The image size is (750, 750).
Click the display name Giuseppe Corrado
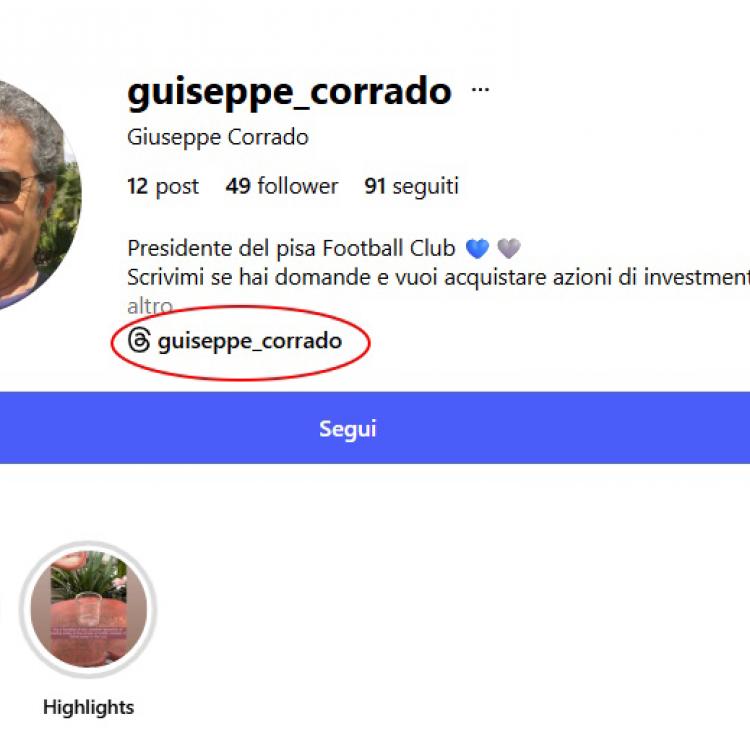218,137
